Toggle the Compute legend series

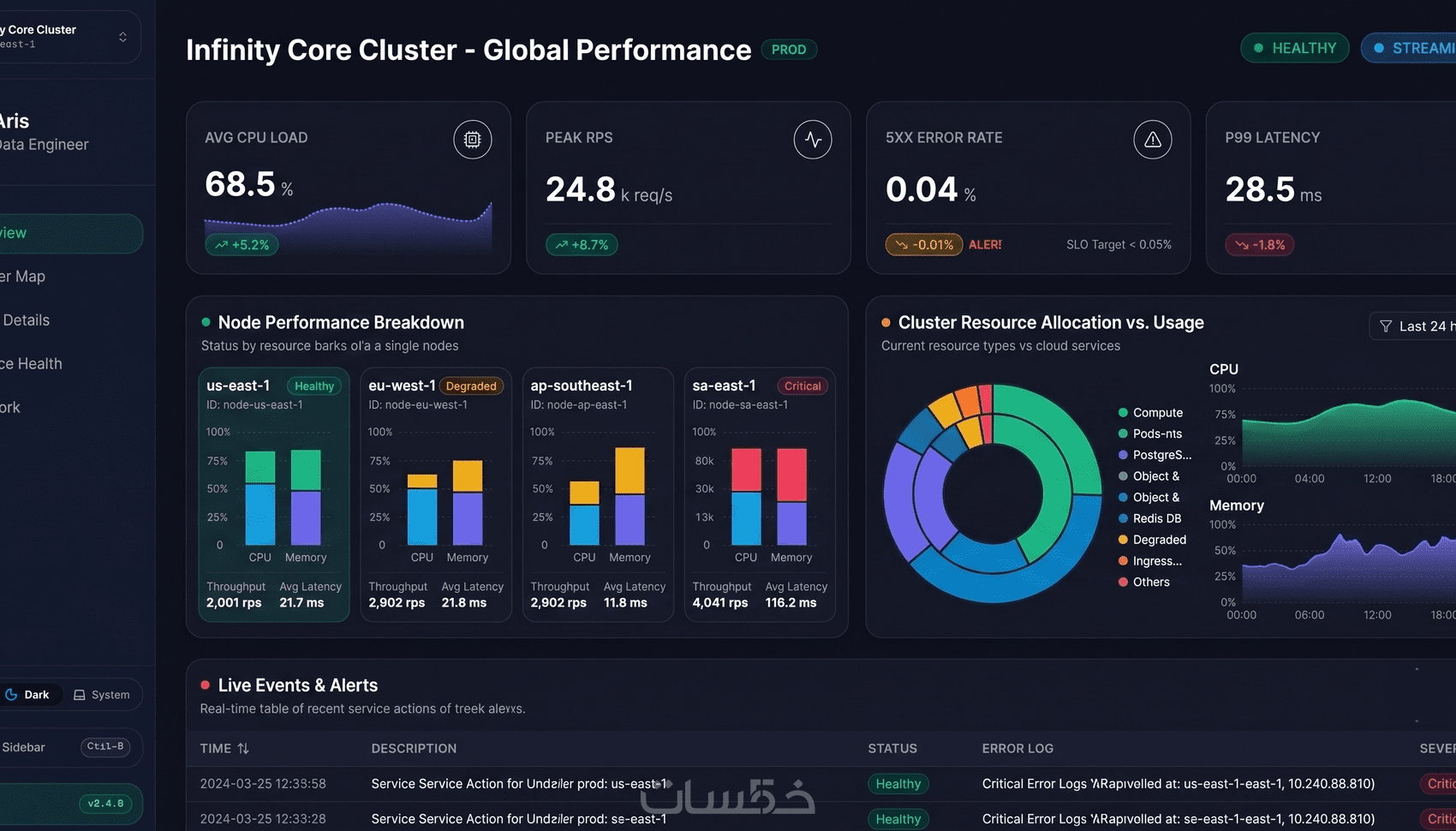(1150, 413)
